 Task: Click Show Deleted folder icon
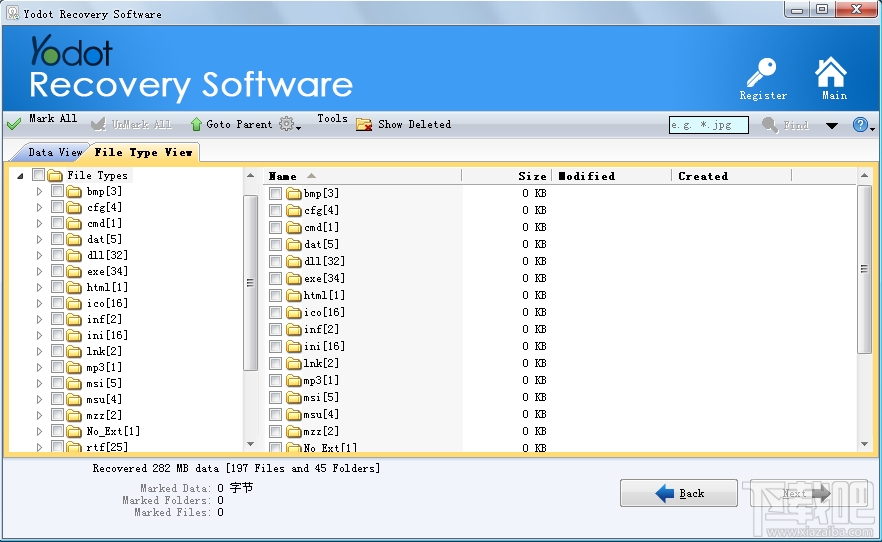click(x=364, y=124)
